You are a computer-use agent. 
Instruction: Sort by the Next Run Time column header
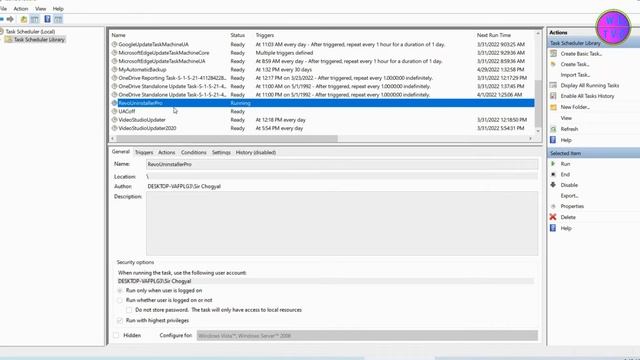(x=493, y=35)
